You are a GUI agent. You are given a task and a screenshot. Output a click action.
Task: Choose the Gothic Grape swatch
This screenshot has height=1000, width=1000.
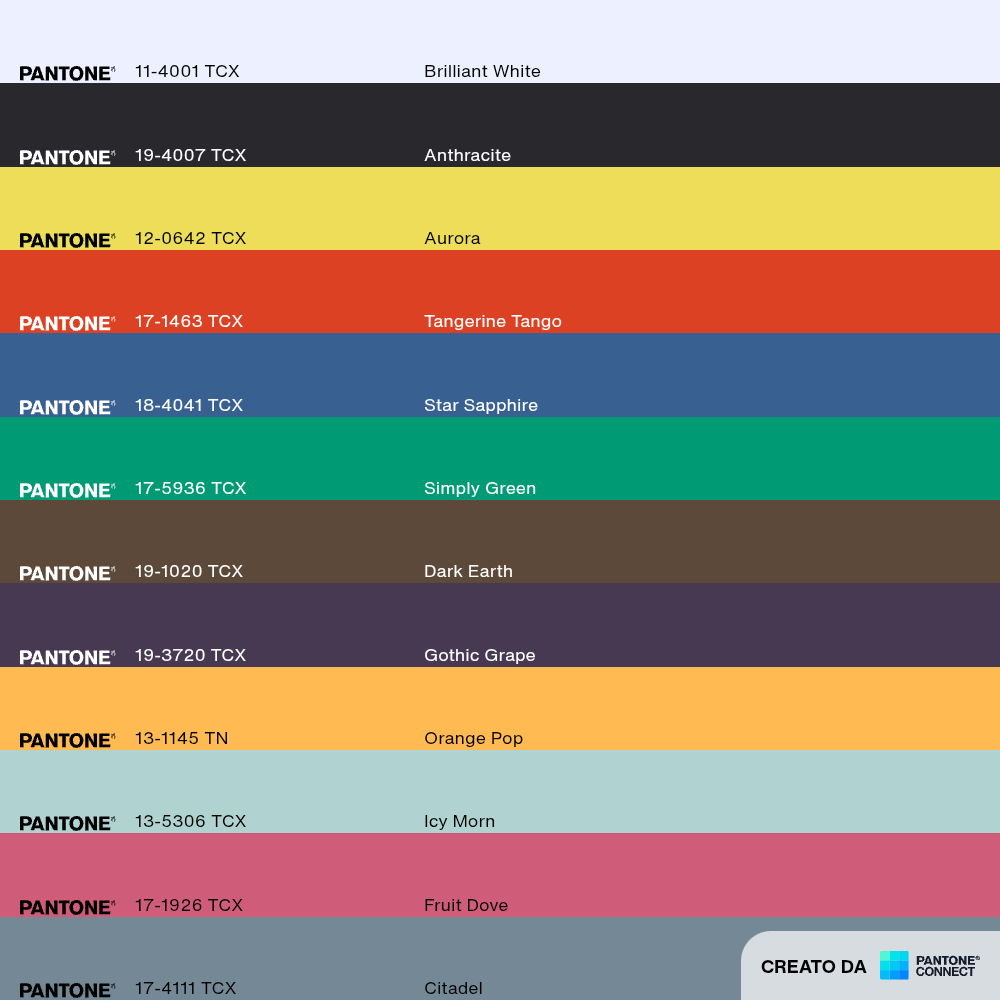(500, 625)
